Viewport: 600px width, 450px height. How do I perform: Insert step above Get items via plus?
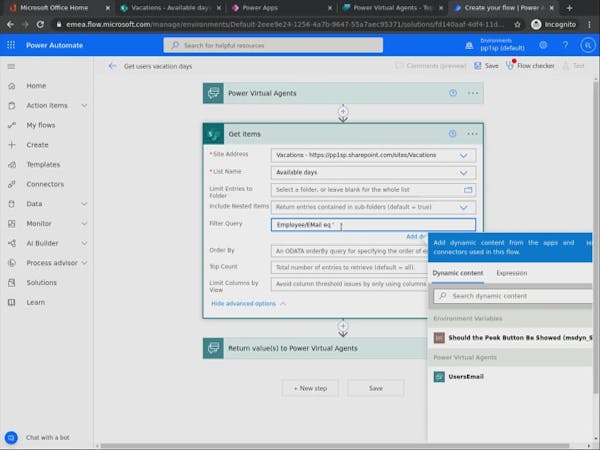coord(343,111)
